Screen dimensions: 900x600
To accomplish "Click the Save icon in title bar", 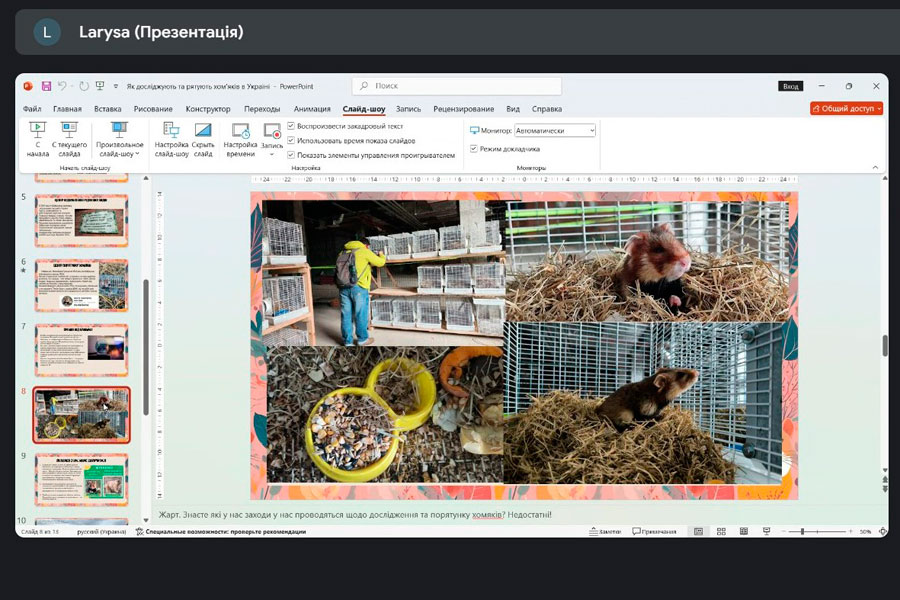I will tap(46, 86).
